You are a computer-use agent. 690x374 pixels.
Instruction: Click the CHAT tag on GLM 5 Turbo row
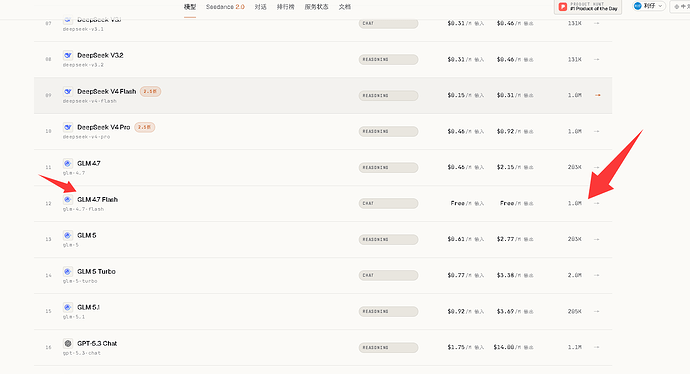pyautogui.click(x=388, y=275)
